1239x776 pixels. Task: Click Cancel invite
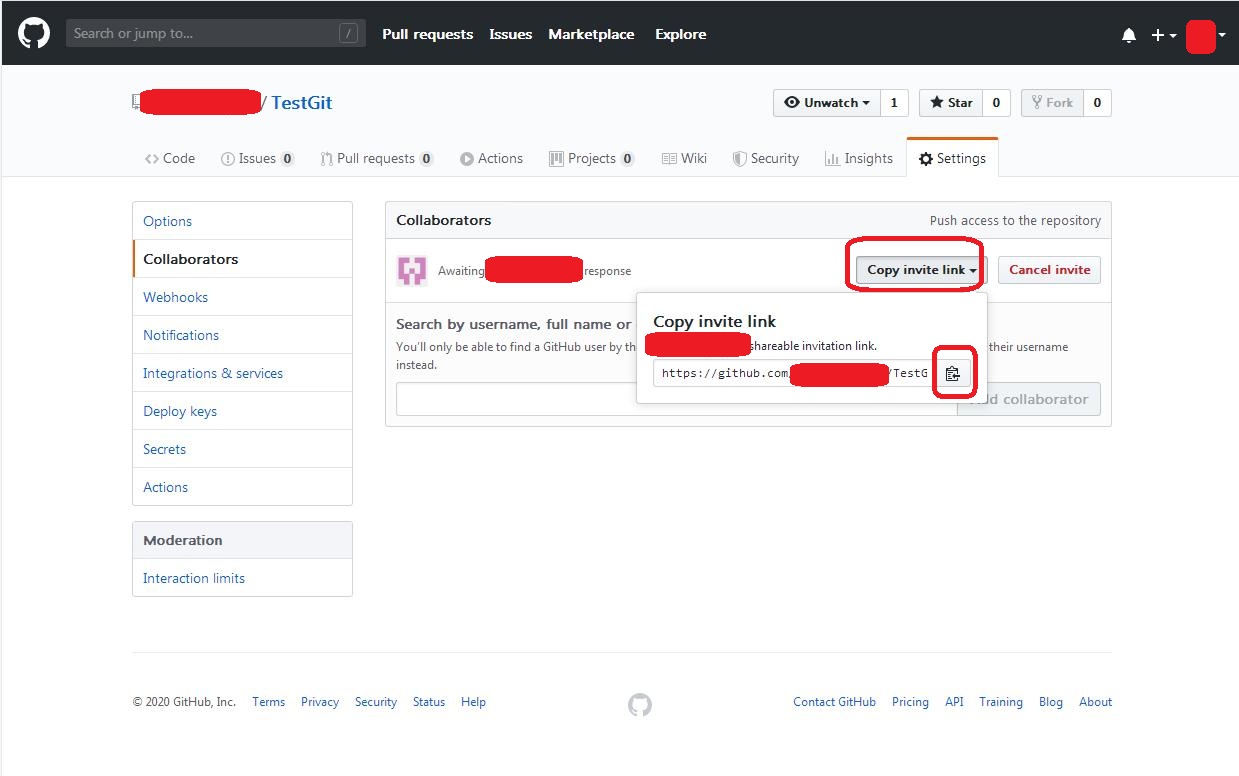(x=1049, y=270)
